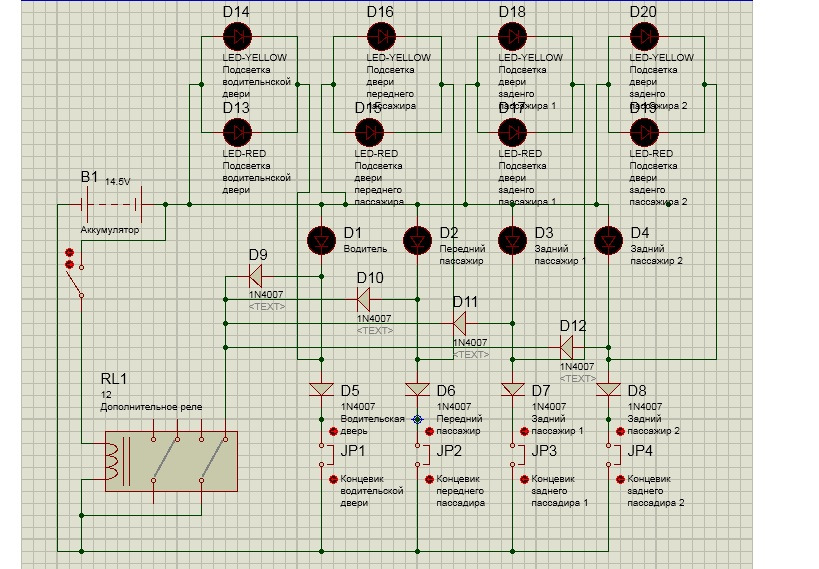Viewport: 819px width, 569px height.
Task: Click the D9 1N4007 diode symbol
Action: [x=255, y=276]
